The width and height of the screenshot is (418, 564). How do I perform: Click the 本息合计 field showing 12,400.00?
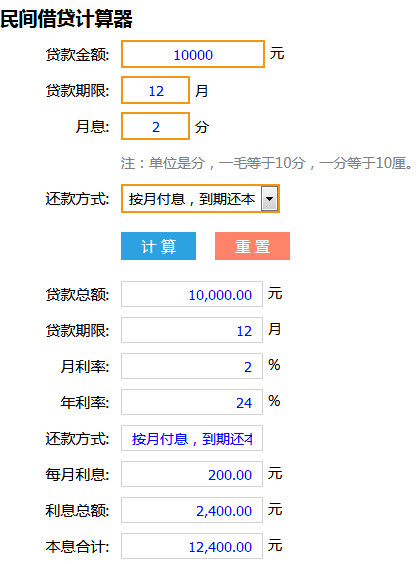click(192, 546)
